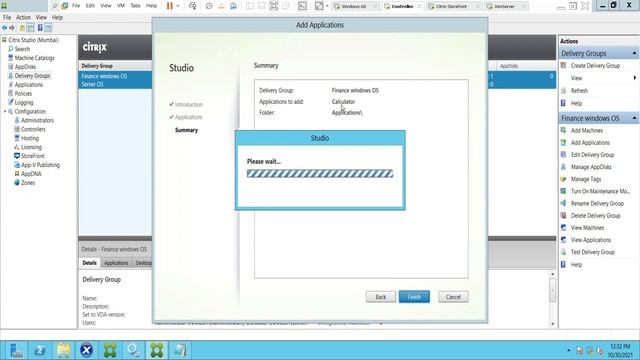This screenshot has height=360, width=640.
Task: Open the VM menu in VMware menu bar
Action: coord(121,6)
